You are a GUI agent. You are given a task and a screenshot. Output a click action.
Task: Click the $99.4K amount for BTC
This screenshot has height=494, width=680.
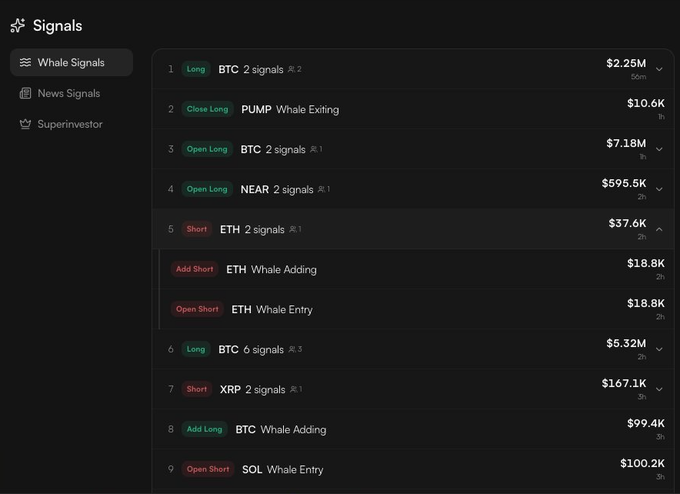tap(645, 423)
